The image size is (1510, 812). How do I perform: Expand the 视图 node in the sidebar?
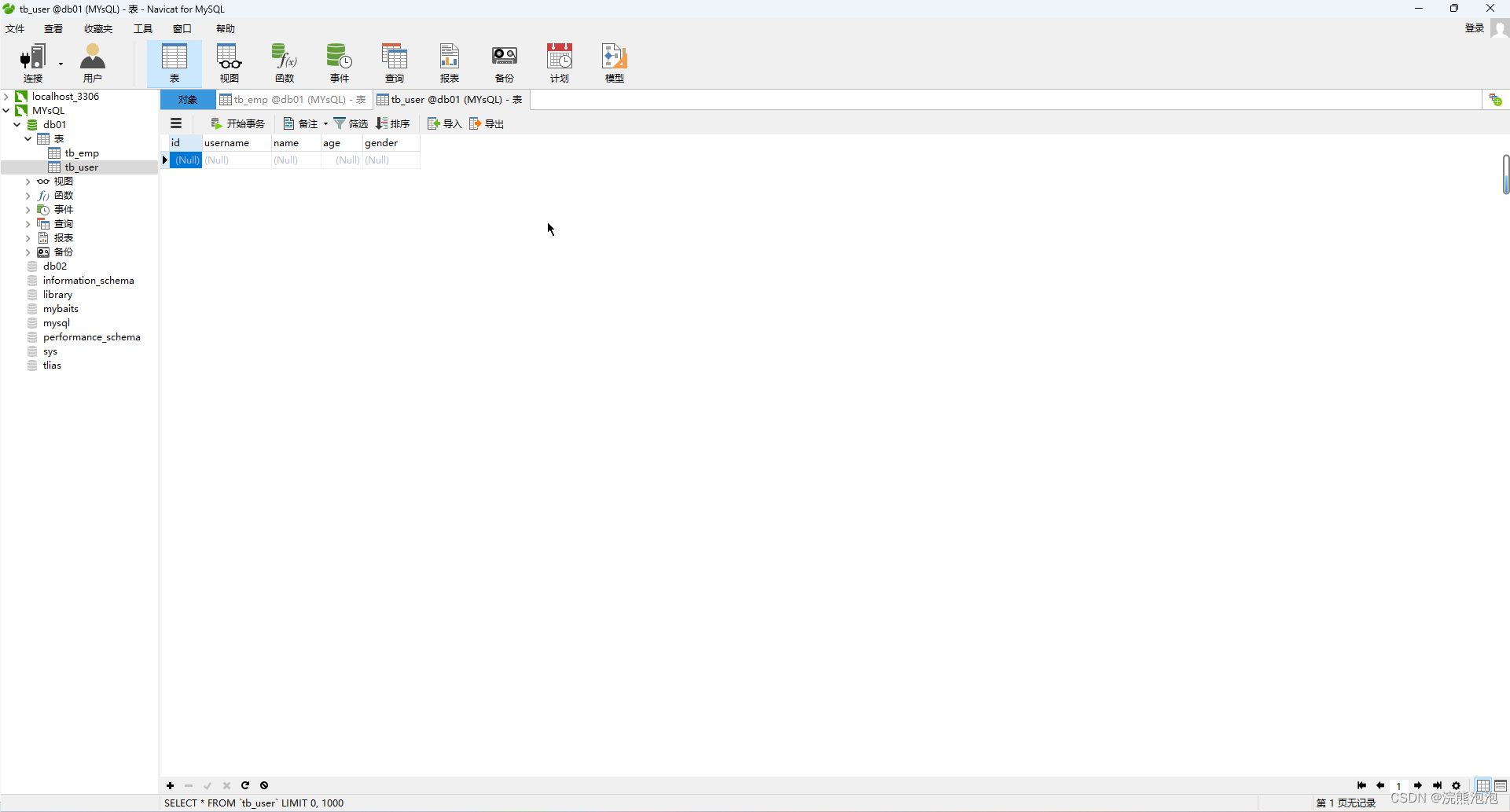[27, 181]
